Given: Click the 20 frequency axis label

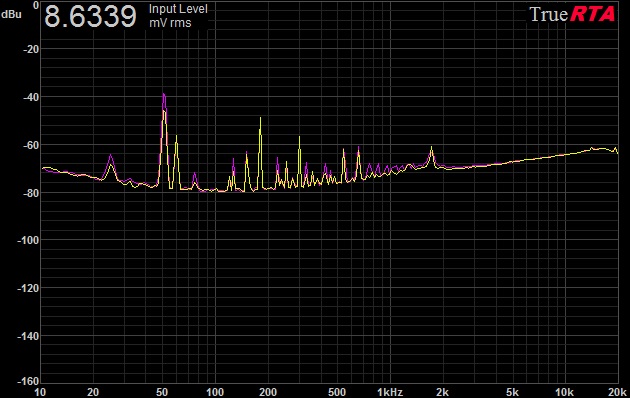Looking at the screenshot, I should (93, 392).
